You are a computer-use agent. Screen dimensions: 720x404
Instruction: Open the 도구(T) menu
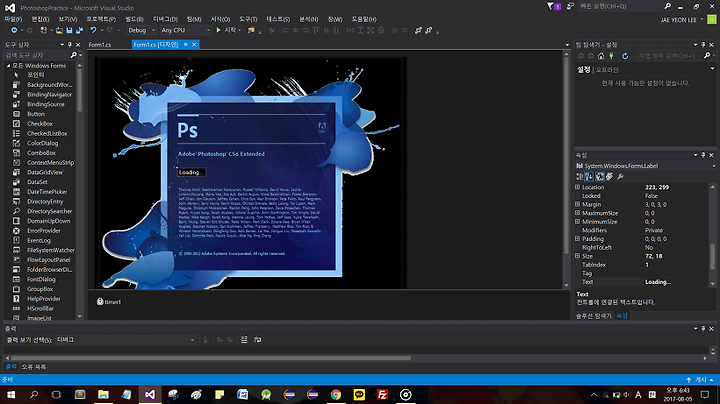(x=248, y=19)
